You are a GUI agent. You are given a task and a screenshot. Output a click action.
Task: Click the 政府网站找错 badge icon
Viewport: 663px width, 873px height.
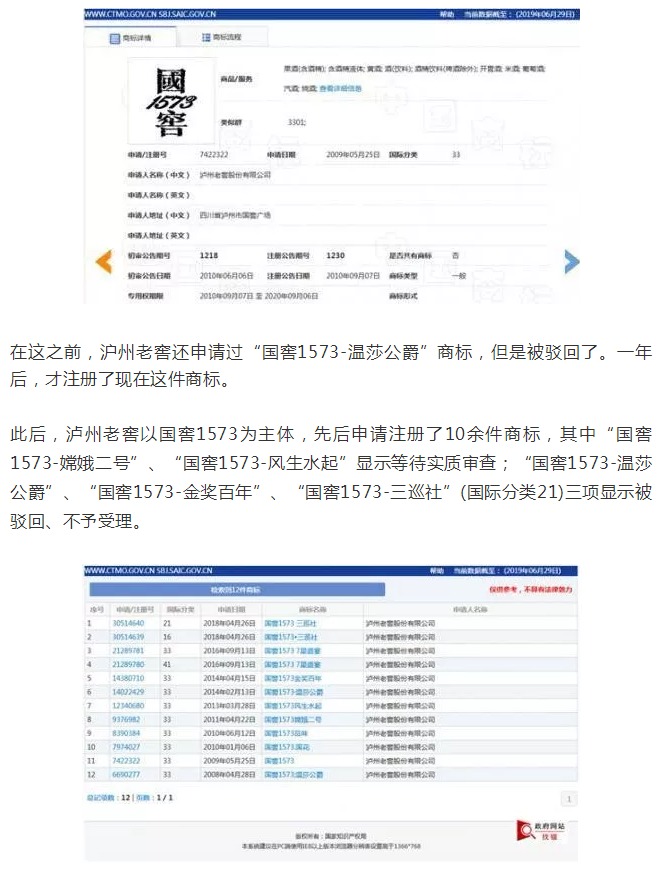click(x=537, y=829)
